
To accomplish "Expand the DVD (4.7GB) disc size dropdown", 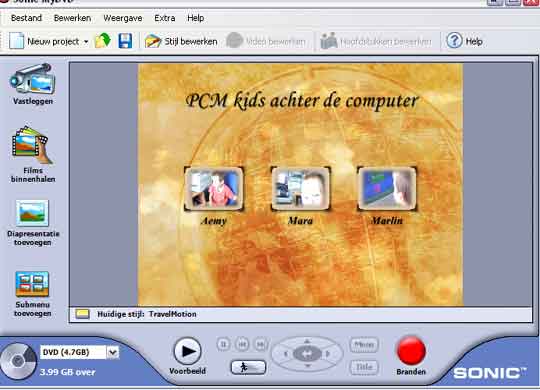I will coord(113,352).
